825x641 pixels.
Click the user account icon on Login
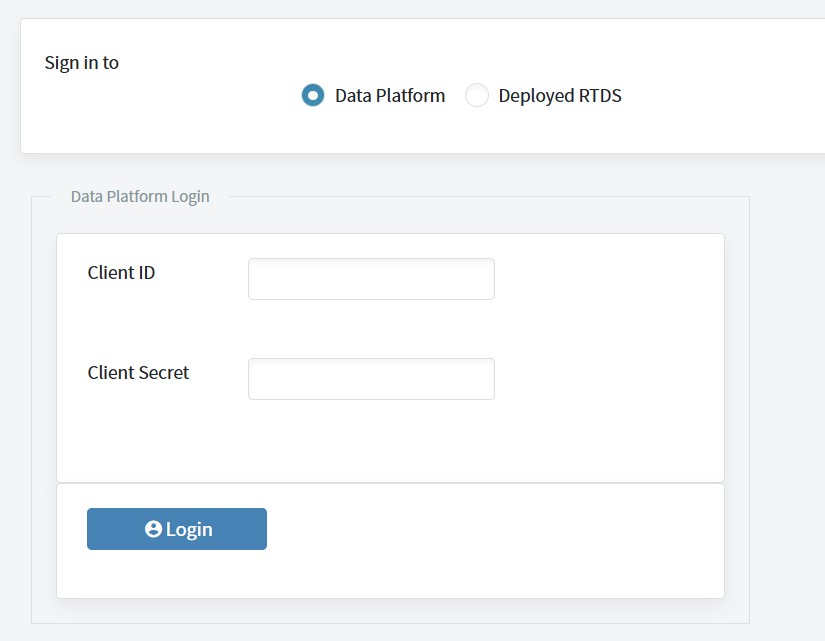pos(153,529)
